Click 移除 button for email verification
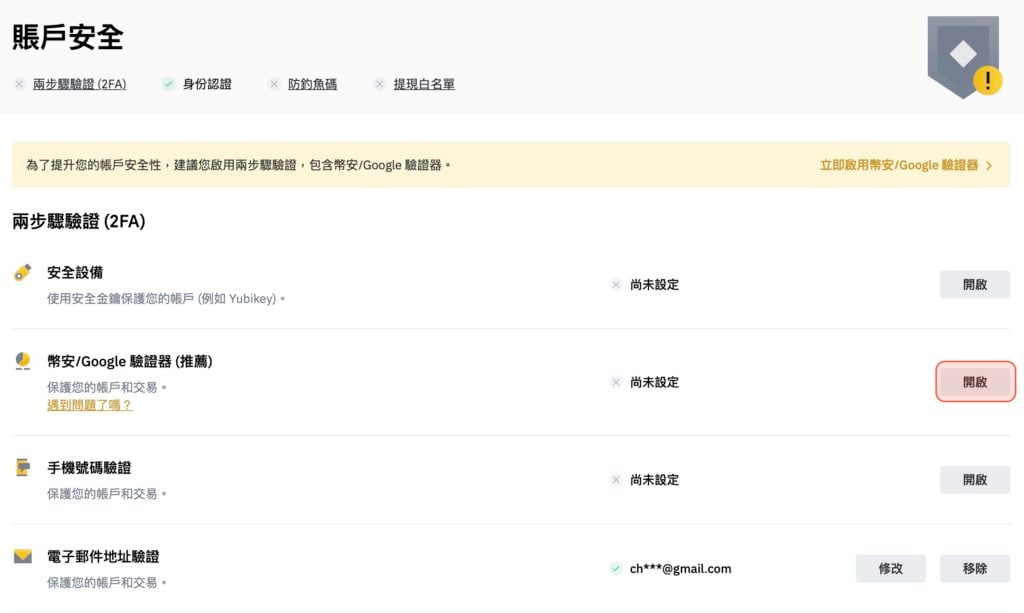The width and height of the screenshot is (1024, 613). (x=974, y=569)
